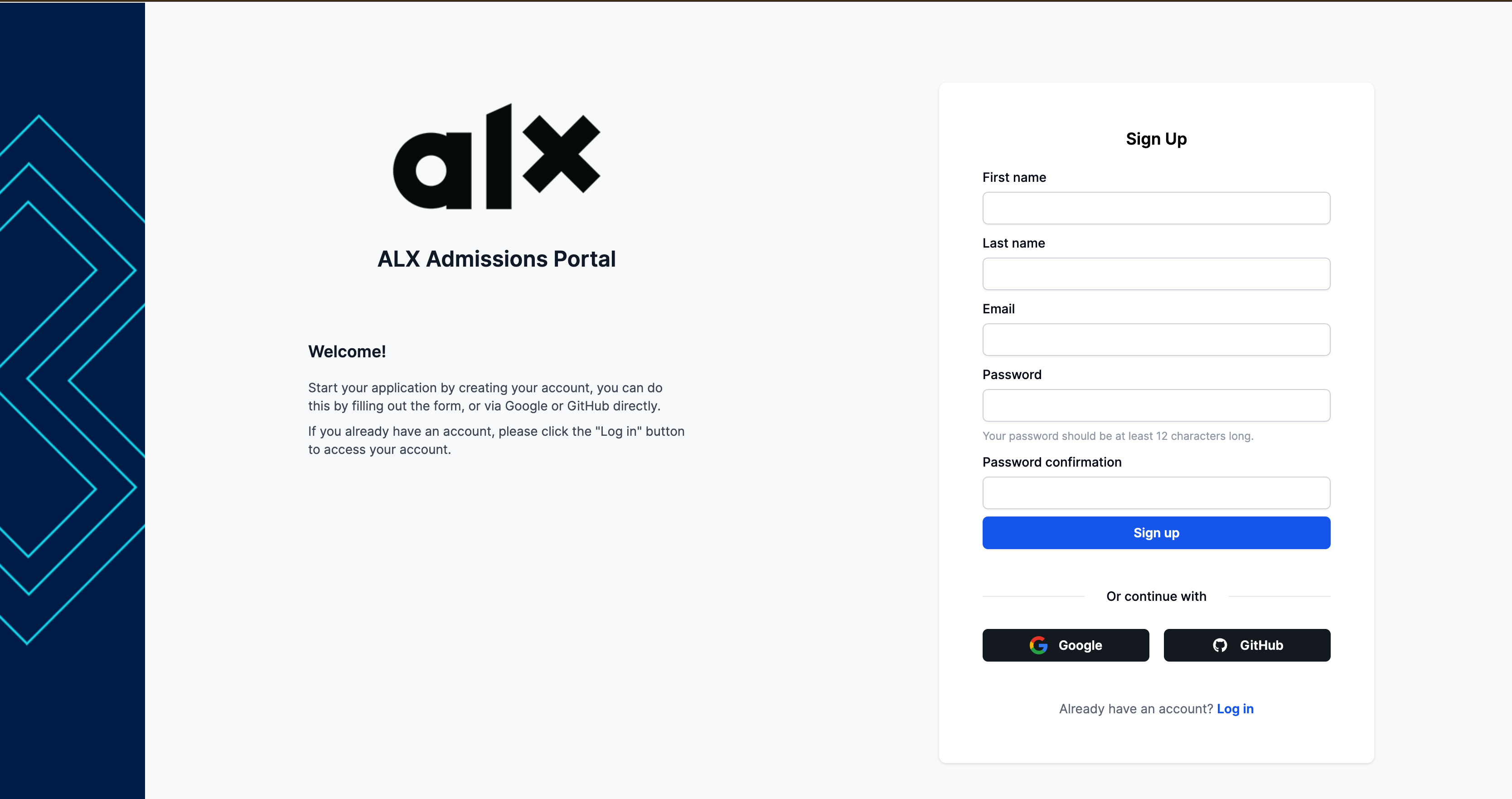Click the GitHub octocat icon
1512x799 pixels.
tap(1220, 645)
